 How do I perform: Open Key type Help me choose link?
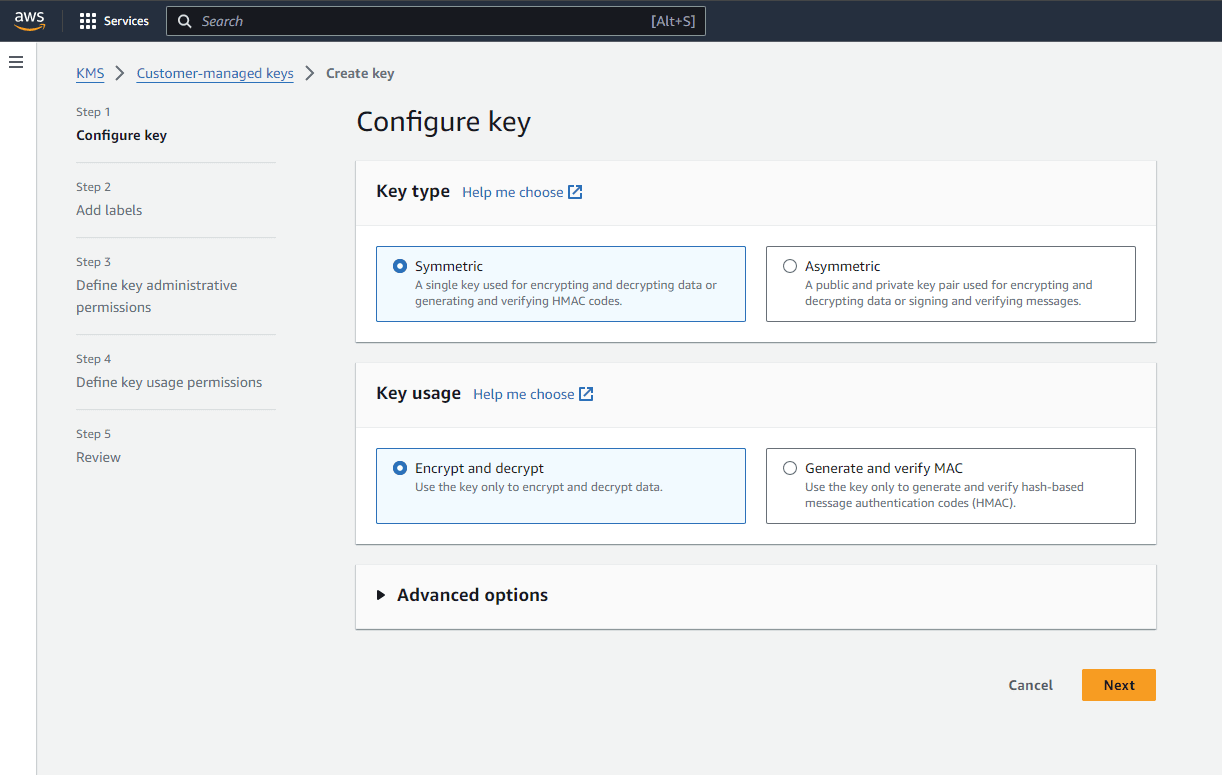[x=512, y=192]
